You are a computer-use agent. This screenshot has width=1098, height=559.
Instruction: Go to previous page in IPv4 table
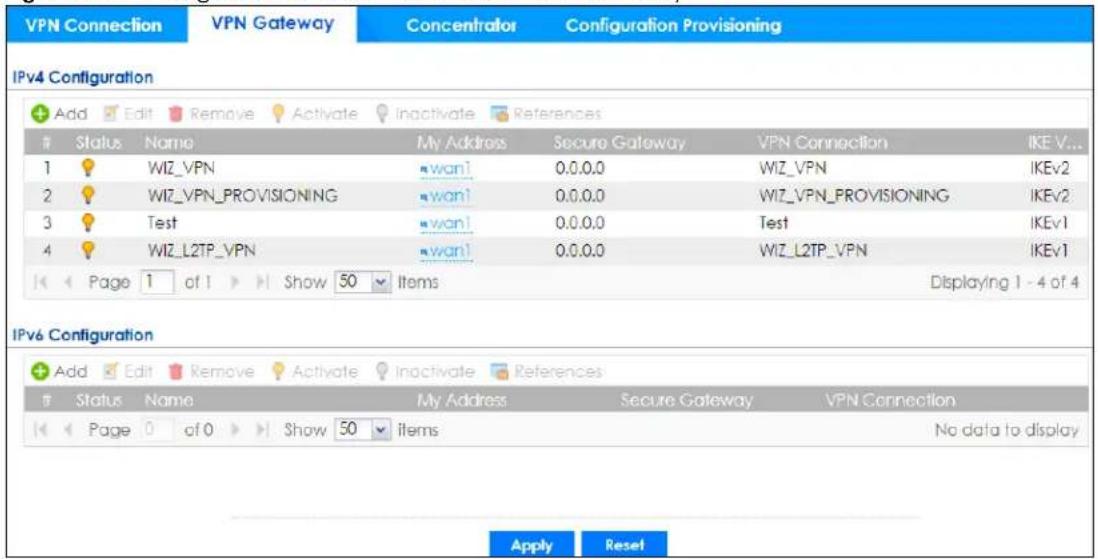point(69,282)
